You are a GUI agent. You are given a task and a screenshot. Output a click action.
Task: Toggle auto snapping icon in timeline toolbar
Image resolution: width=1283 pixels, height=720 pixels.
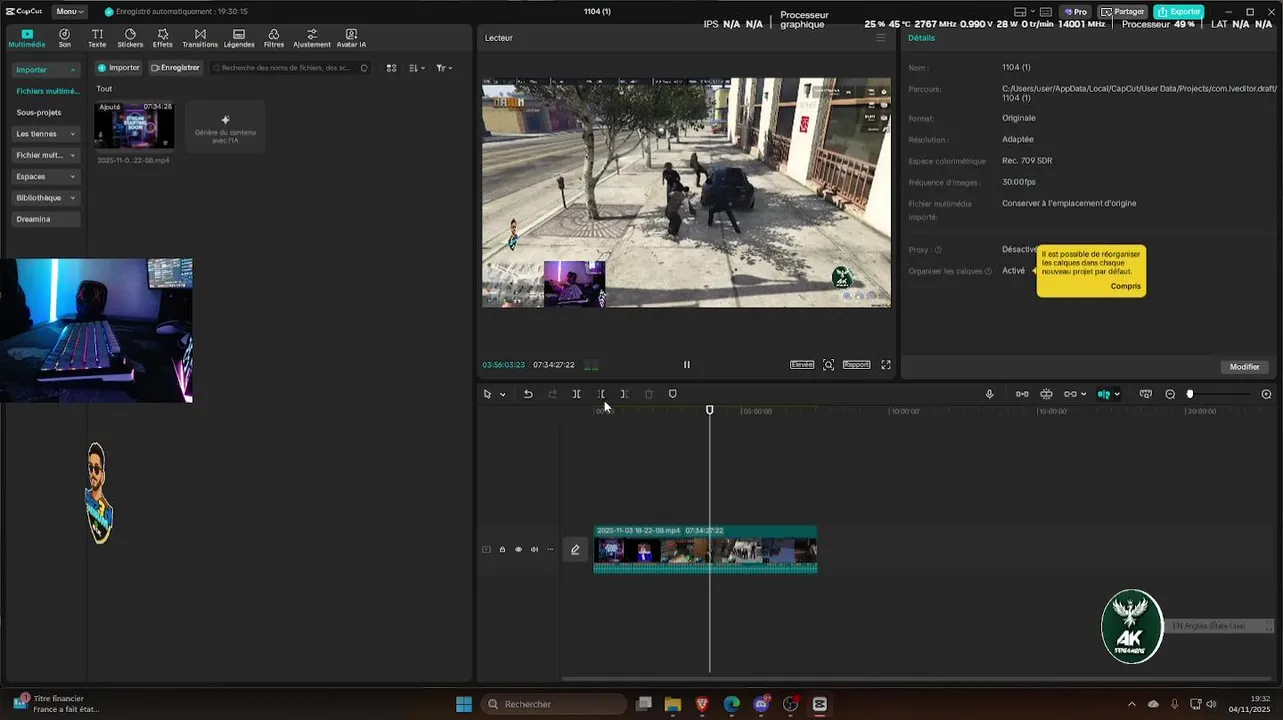(x=1046, y=394)
